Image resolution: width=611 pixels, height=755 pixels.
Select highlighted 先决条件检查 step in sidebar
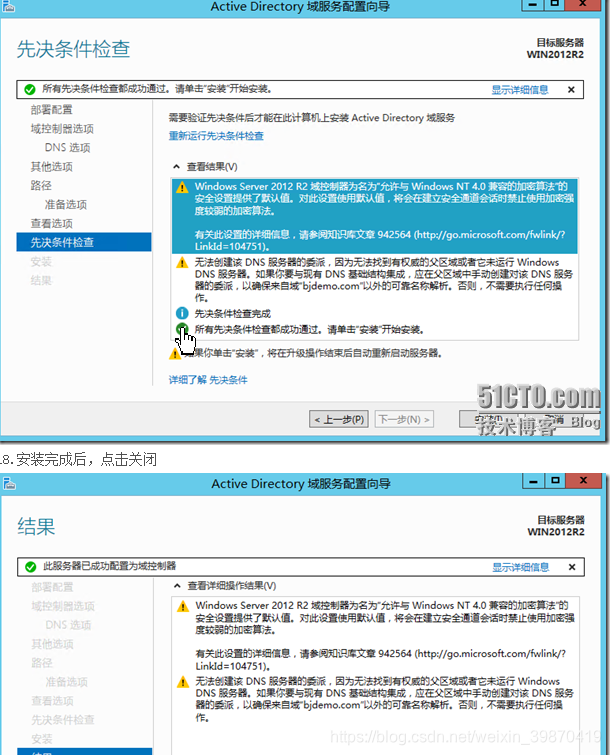pyautogui.click(x=84, y=242)
